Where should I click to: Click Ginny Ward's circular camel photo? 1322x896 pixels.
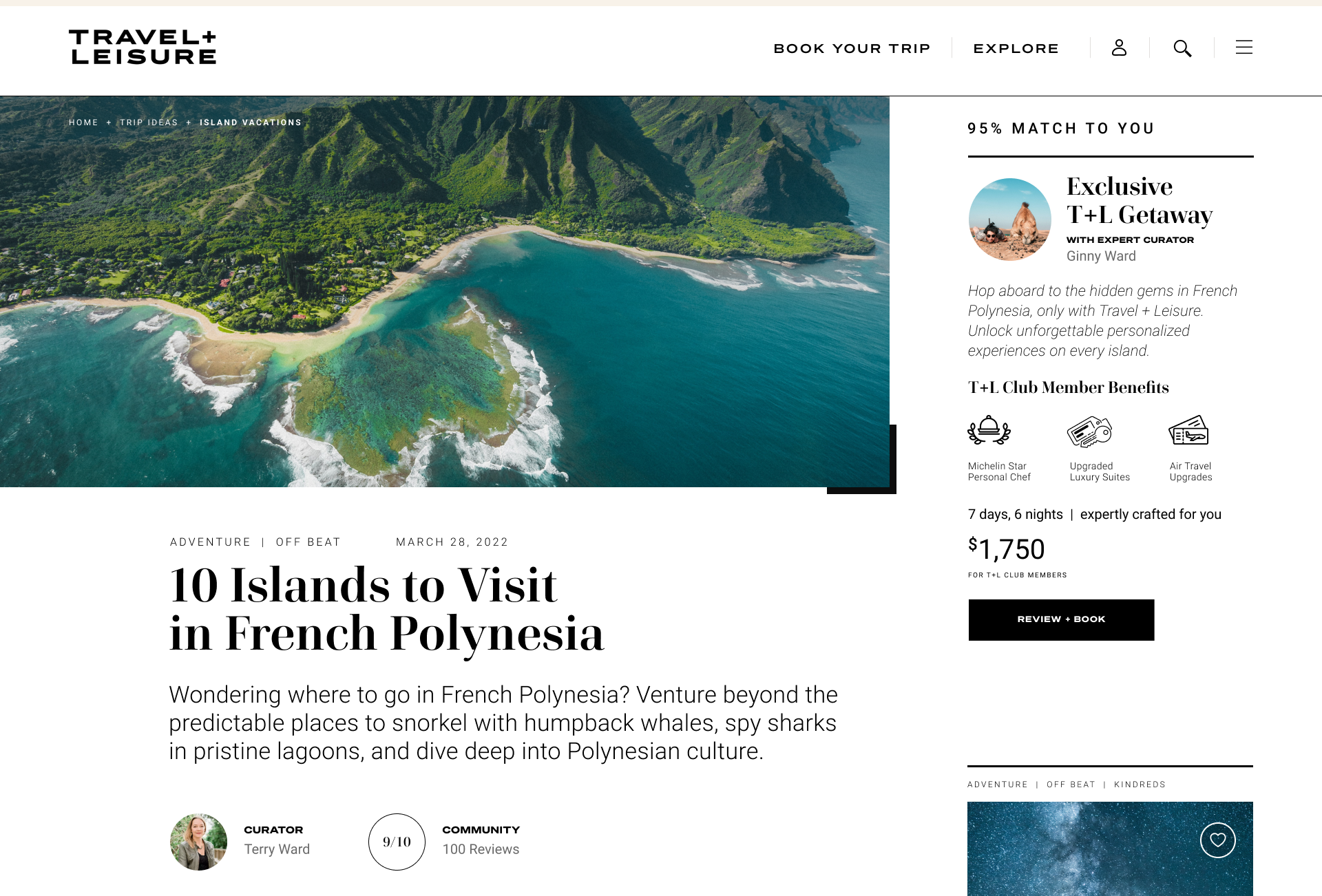coord(1009,220)
